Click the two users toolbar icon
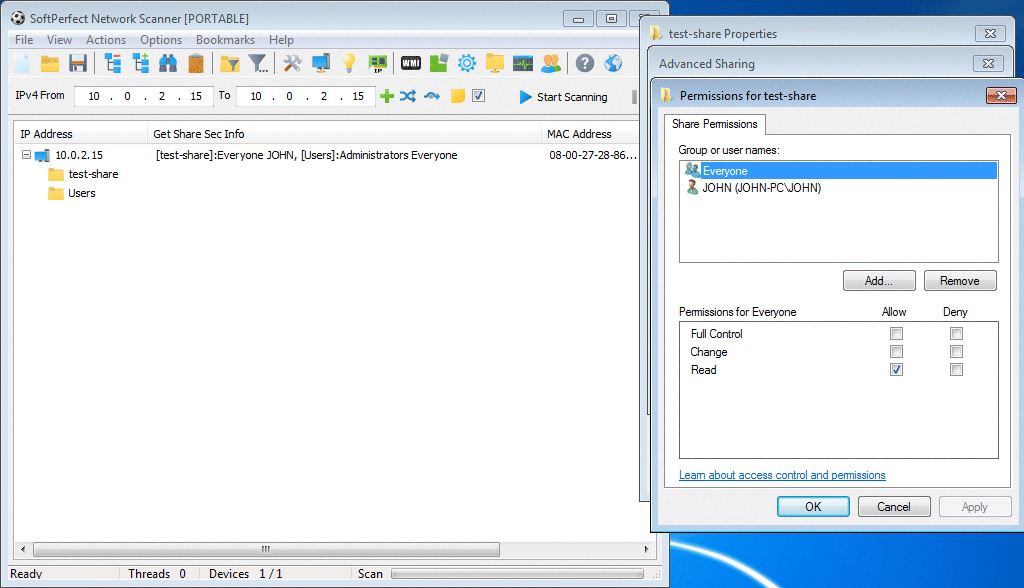The width and height of the screenshot is (1024, 588). tap(551, 63)
